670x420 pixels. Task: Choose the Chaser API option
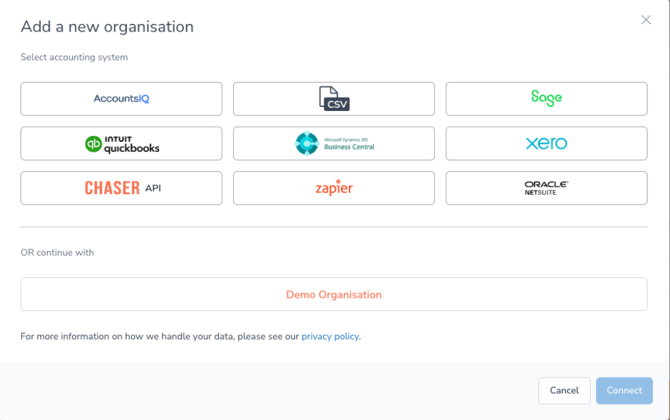pyautogui.click(x=121, y=188)
